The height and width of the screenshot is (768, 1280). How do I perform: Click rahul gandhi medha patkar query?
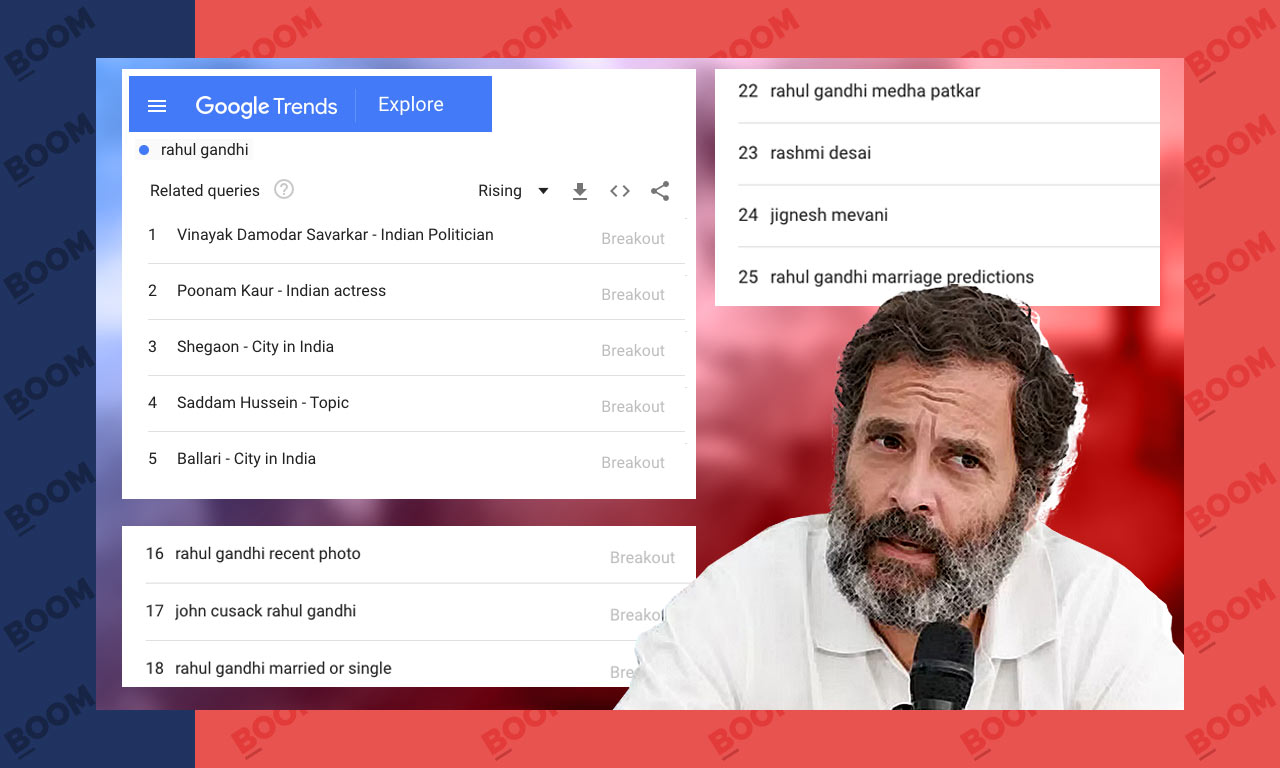(875, 91)
